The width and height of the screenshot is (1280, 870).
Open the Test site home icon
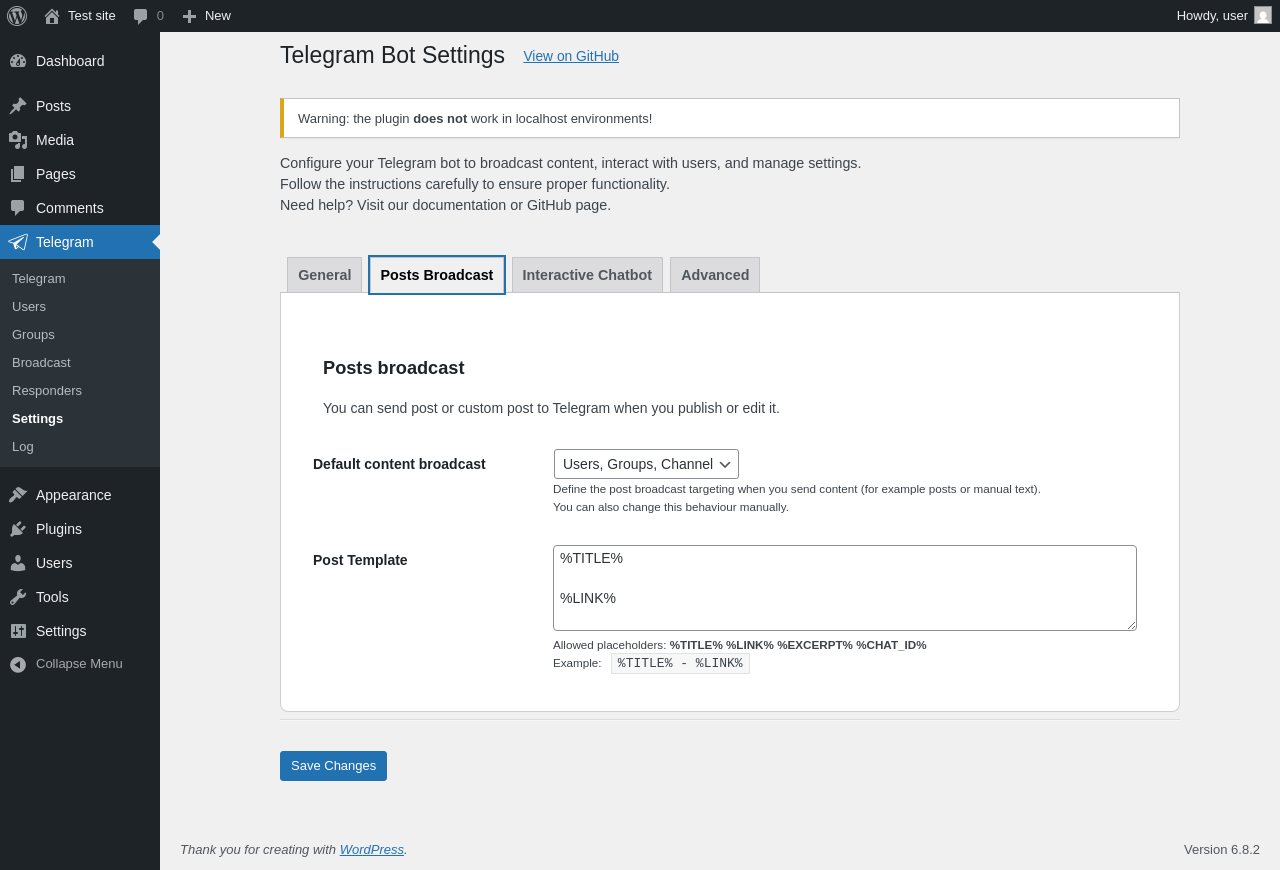tap(52, 16)
